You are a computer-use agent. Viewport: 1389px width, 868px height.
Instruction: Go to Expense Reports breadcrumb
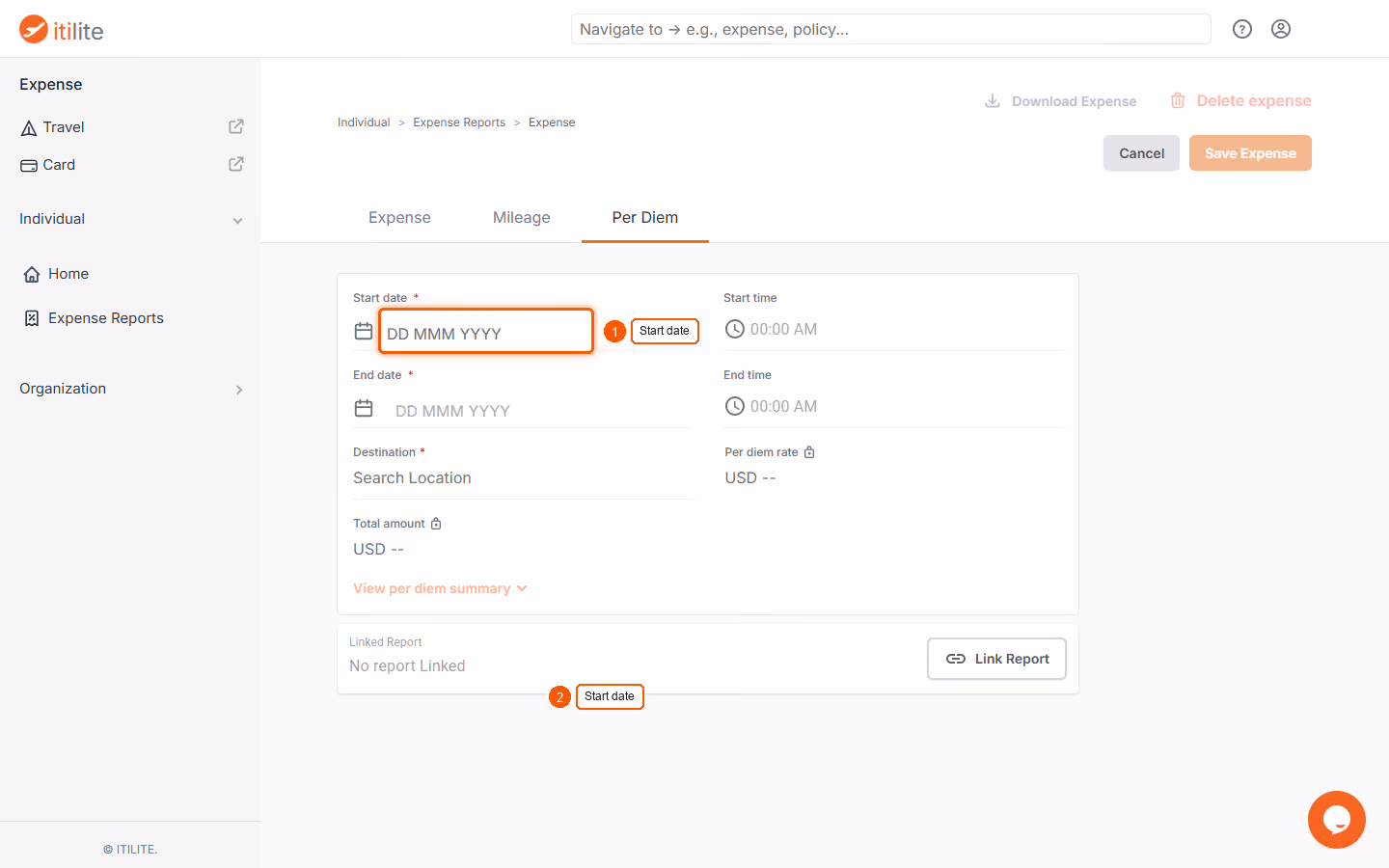[459, 122]
